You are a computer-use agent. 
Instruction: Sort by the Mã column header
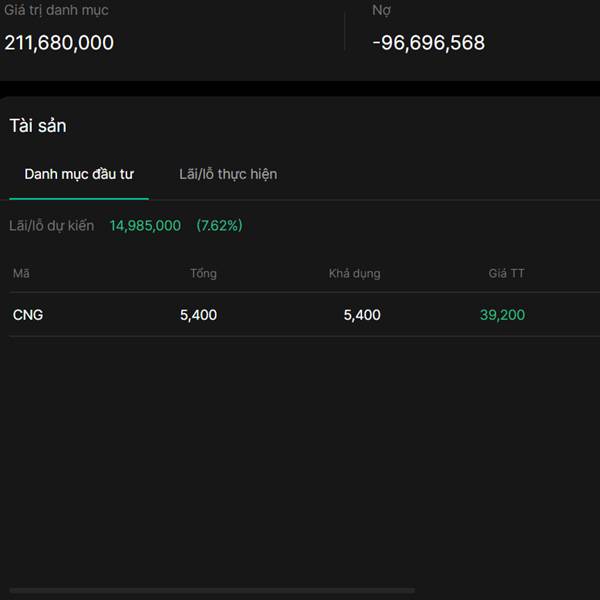pos(21,273)
